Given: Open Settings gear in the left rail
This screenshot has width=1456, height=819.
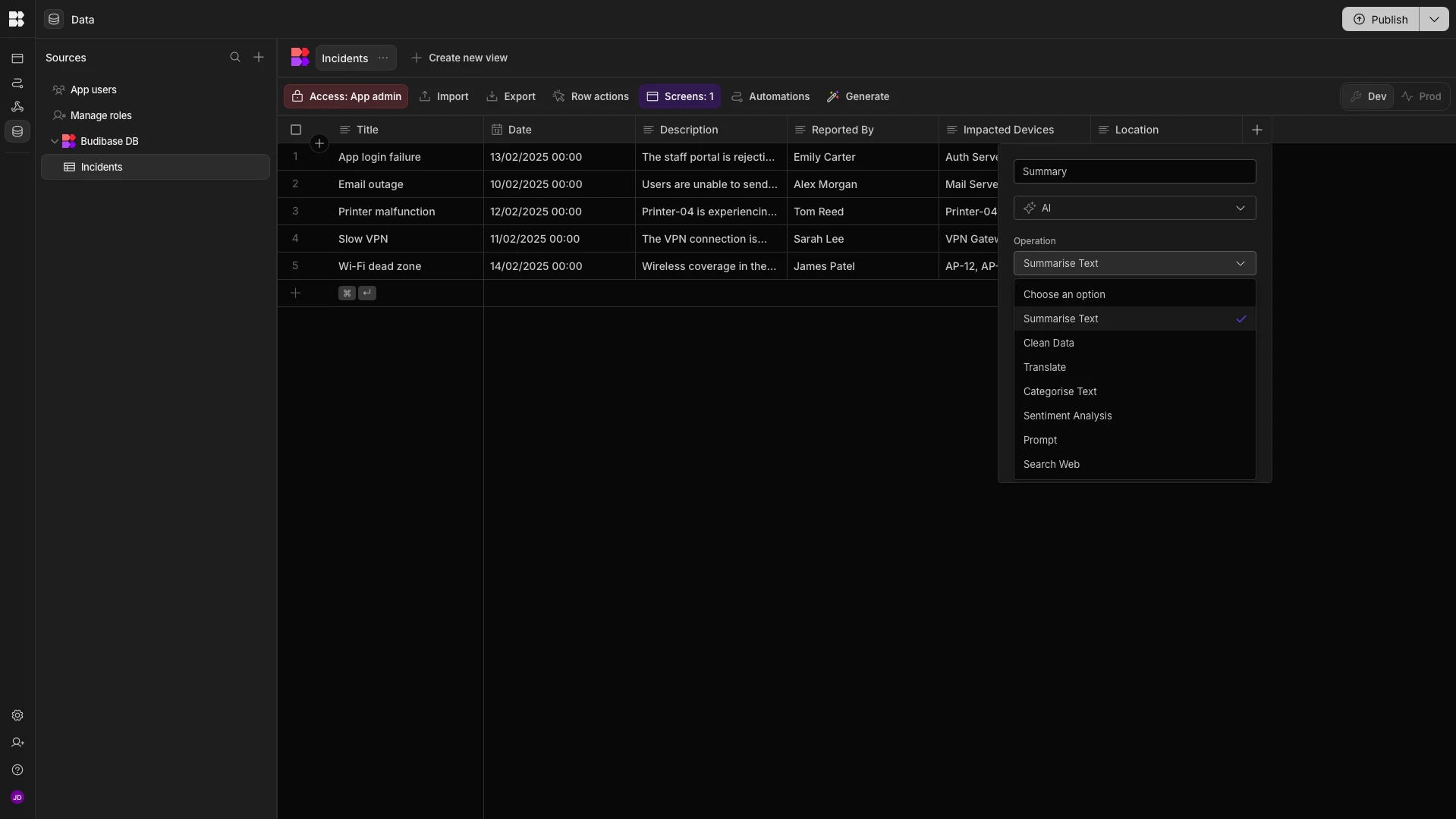Looking at the screenshot, I should 17,715.
